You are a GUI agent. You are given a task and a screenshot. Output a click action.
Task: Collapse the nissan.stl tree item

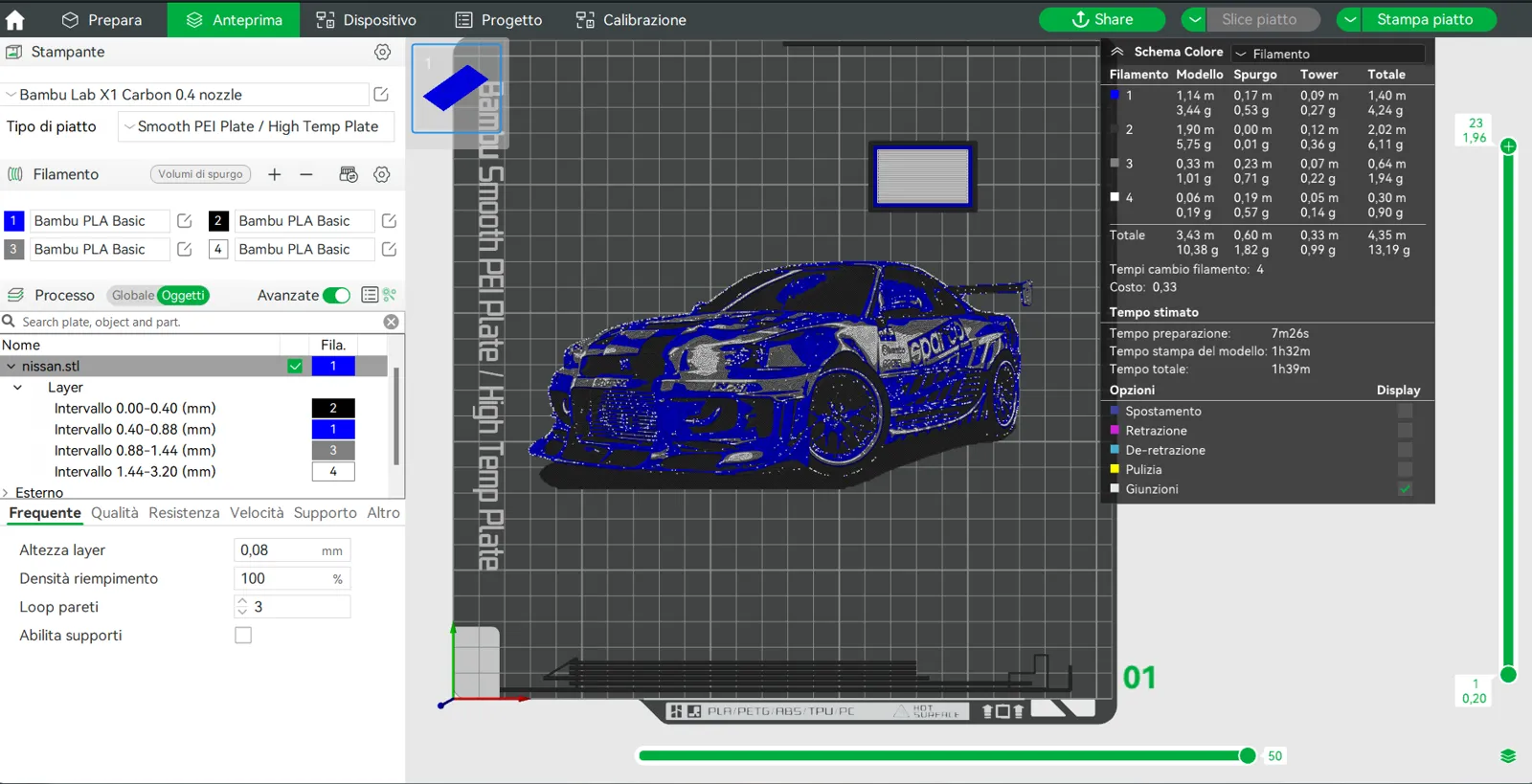tap(11, 366)
